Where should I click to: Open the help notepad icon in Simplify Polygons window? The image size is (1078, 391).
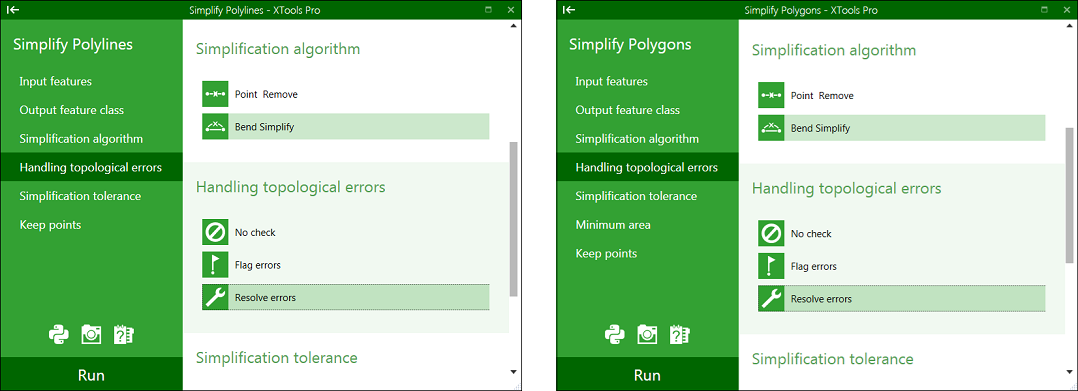click(x=680, y=334)
